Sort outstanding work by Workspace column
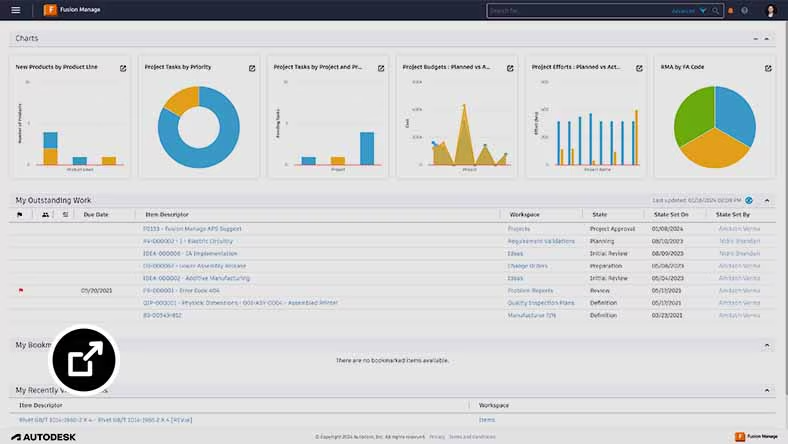This screenshot has height=444, width=788. point(525,215)
